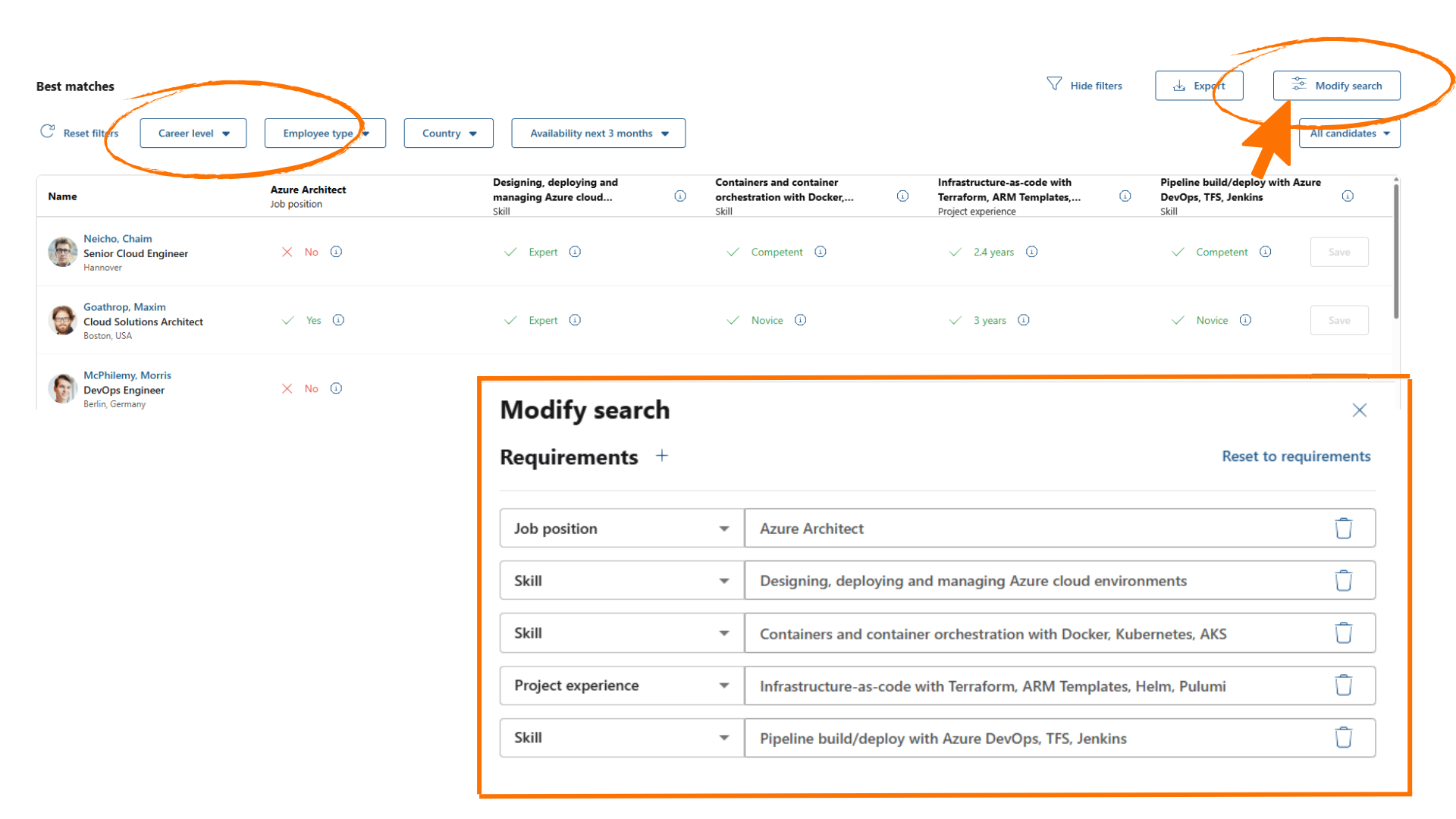This screenshot has width=1456, height=819.
Task: Click the Export button
Action: tap(1199, 86)
